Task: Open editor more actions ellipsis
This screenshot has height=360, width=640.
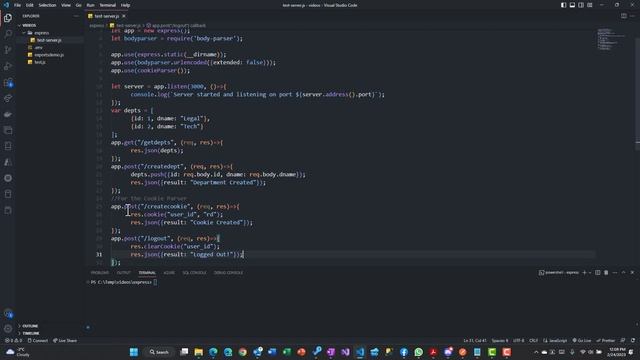Action: pyautogui.click(x=632, y=16)
